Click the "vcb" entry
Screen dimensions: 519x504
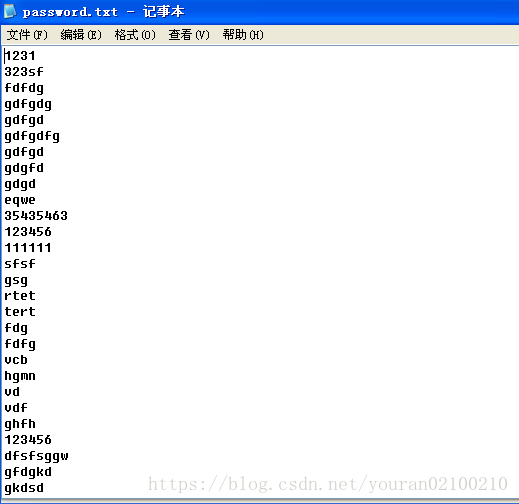(x=16, y=360)
